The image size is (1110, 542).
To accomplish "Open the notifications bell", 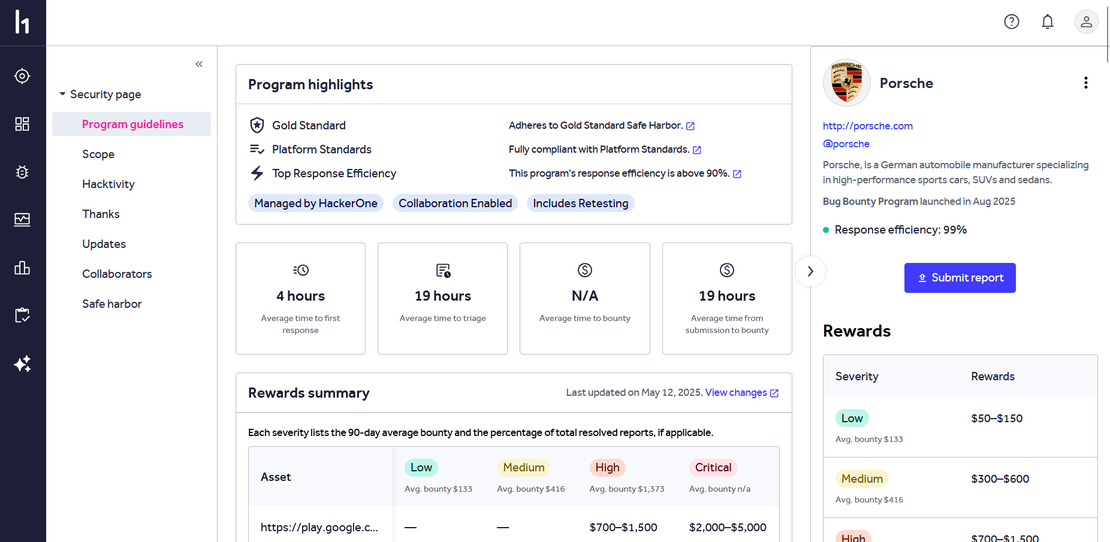I will (x=1047, y=22).
